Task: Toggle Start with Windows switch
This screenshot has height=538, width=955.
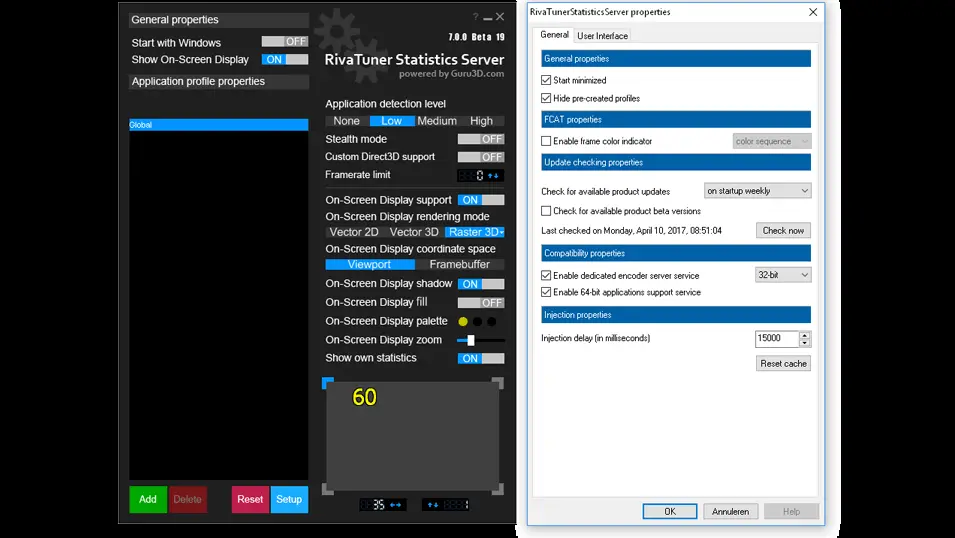Action: pyautogui.click(x=285, y=41)
